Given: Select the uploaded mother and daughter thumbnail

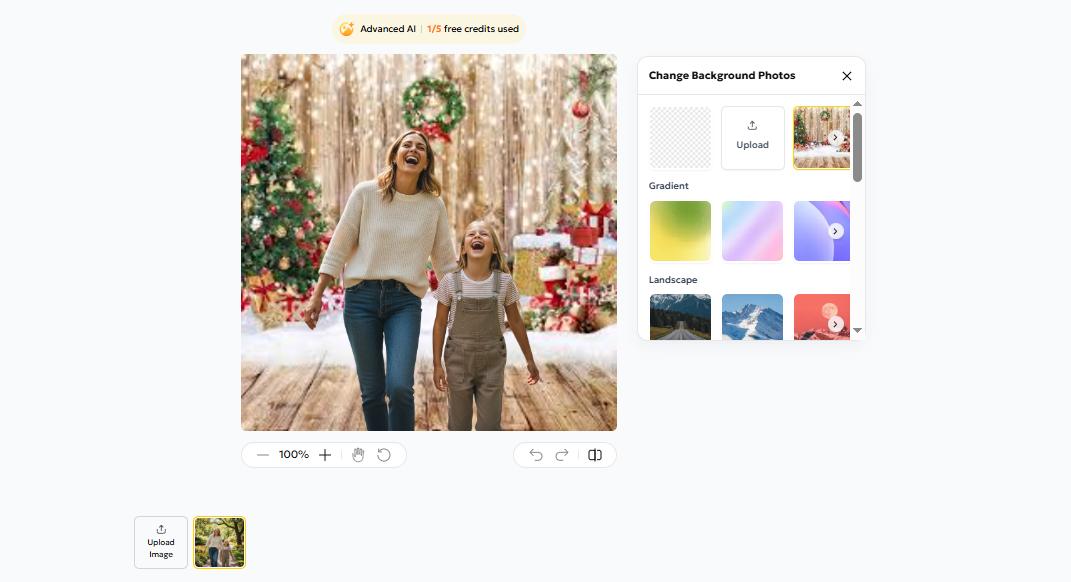Looking at the screenshot, I should [x=219, y=542].
